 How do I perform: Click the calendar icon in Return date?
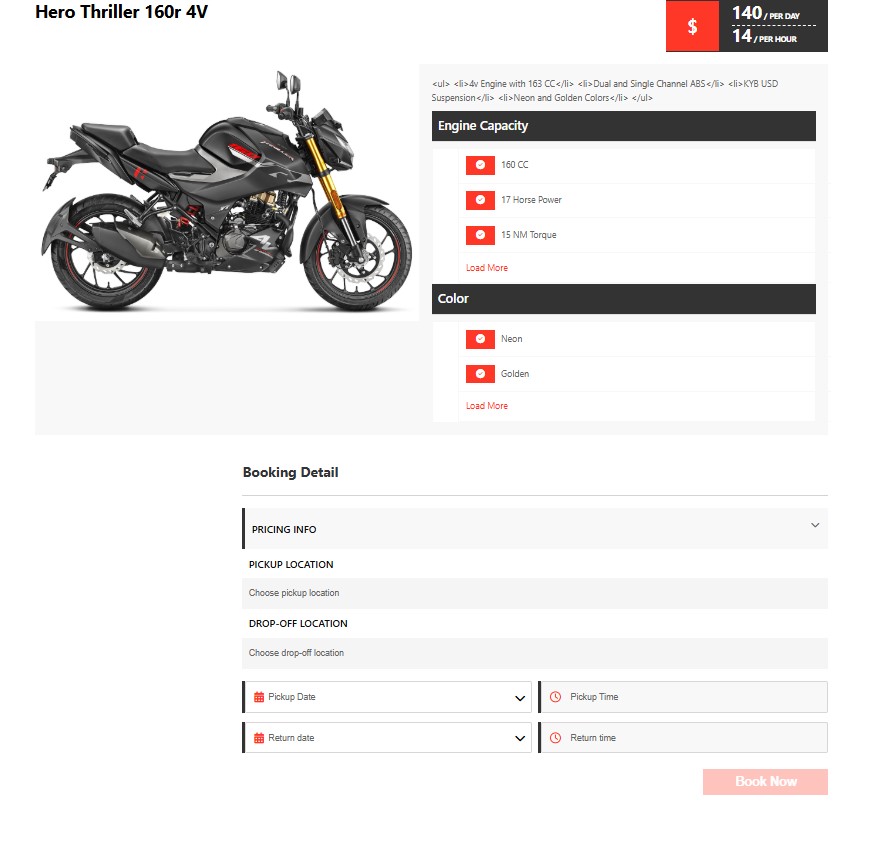tap(259, 738)
